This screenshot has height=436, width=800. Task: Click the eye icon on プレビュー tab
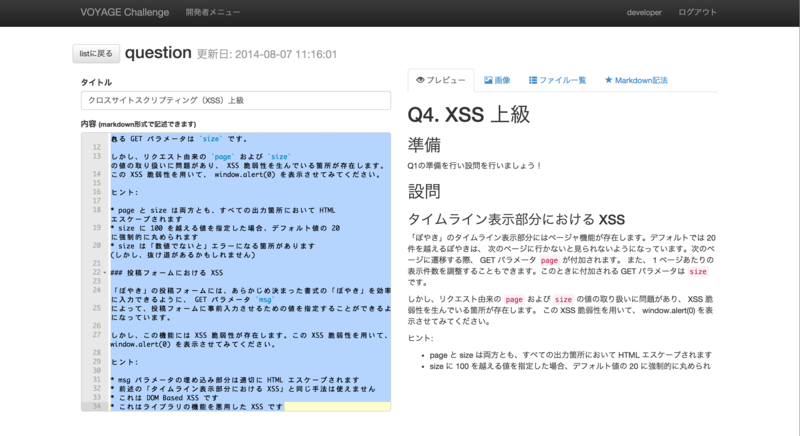pyautogui.click(x=420, y=80)
